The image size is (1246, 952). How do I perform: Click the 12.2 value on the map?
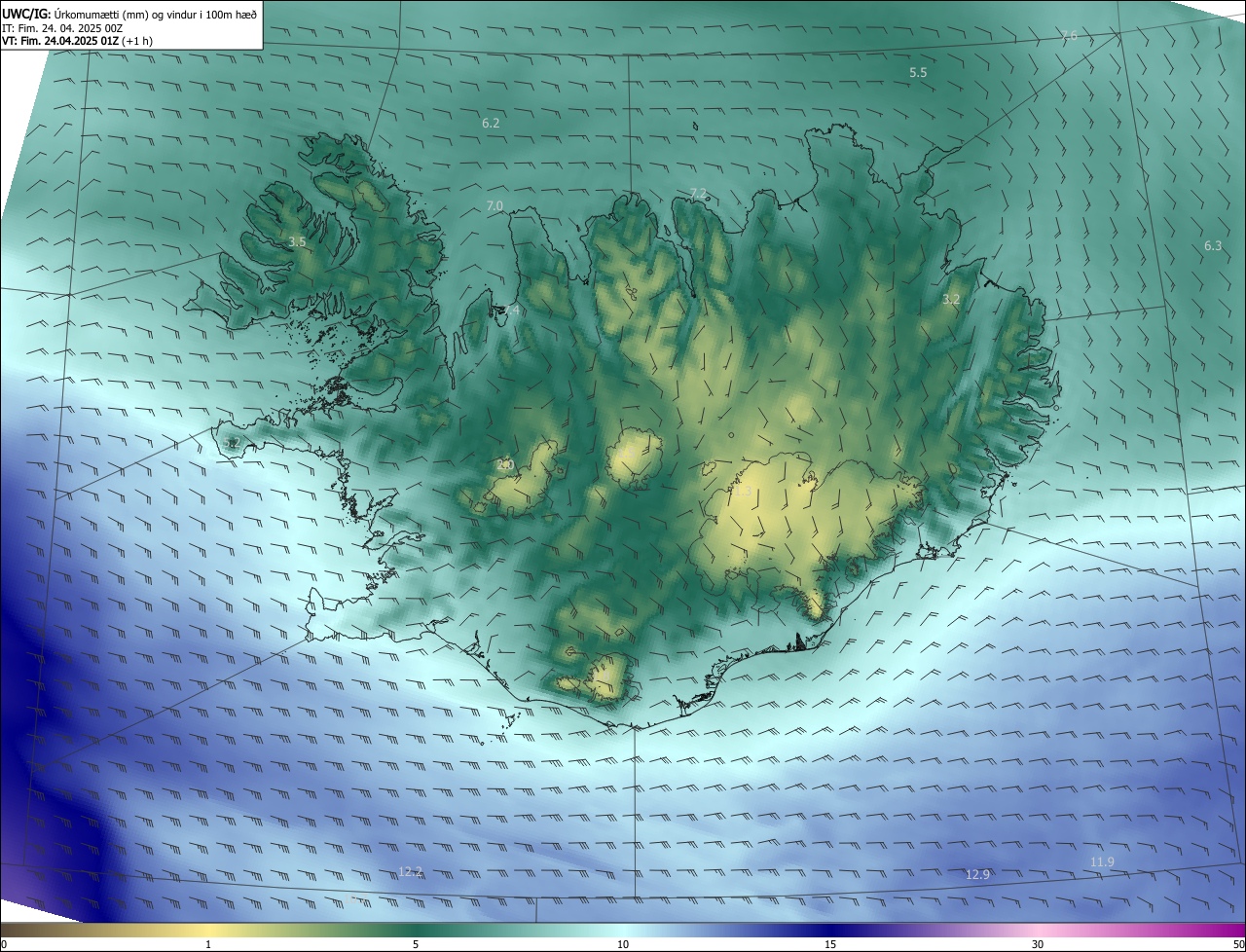point(411,871)
